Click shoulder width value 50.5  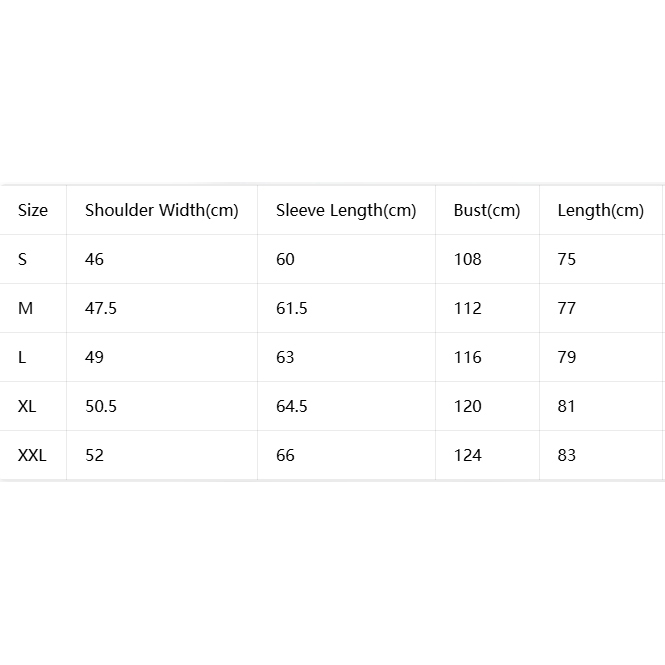101,406
